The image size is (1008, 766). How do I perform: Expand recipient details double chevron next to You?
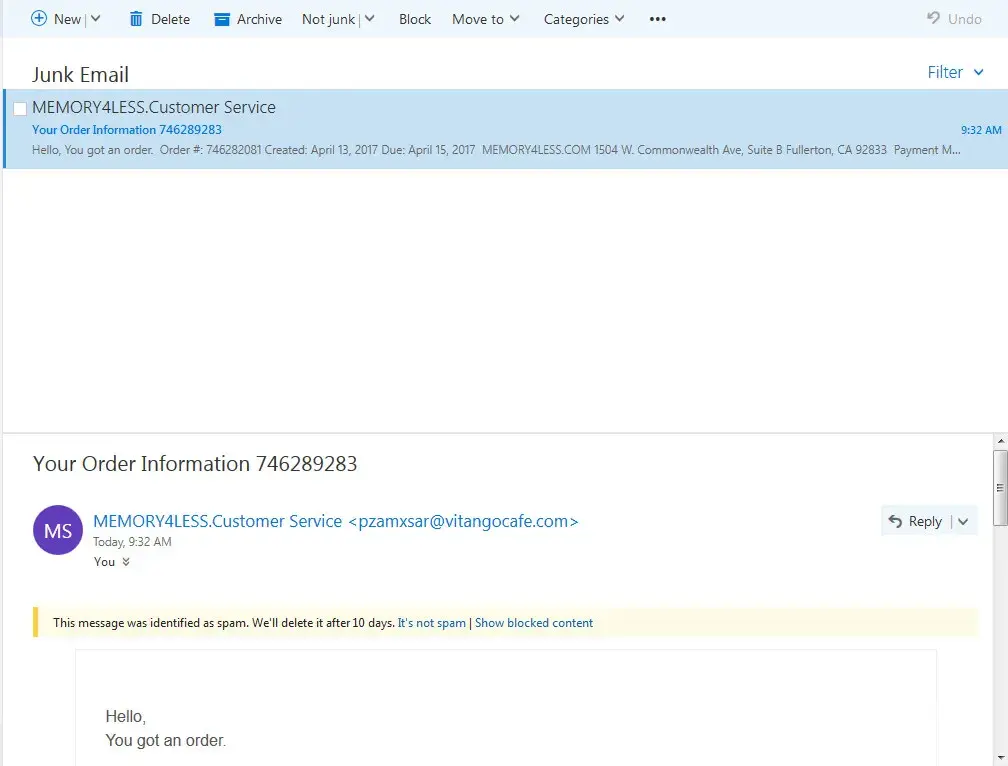(x=126, y=562)
